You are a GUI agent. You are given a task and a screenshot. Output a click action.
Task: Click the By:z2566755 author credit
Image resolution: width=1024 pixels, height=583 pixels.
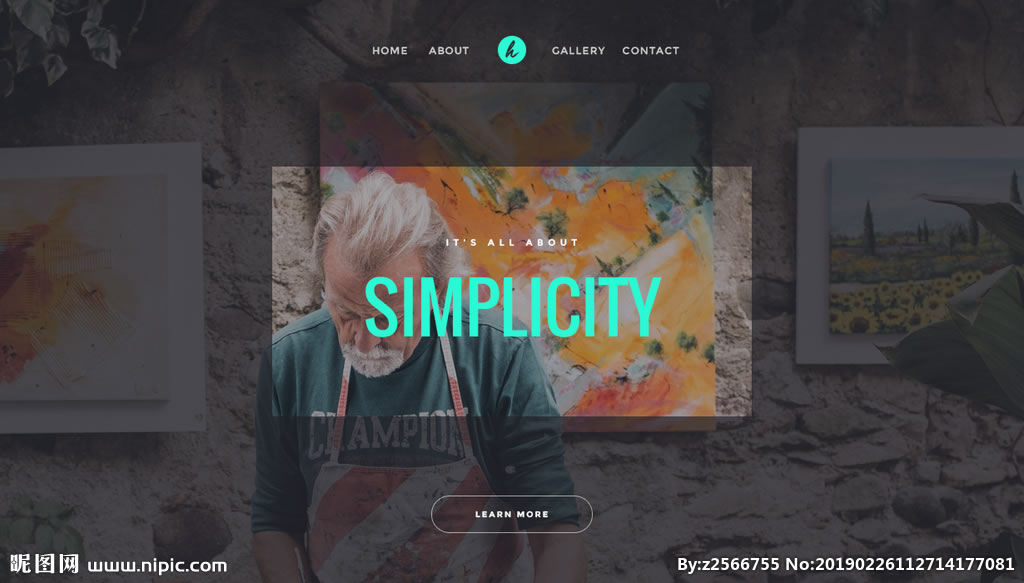[x=728, y=564]
